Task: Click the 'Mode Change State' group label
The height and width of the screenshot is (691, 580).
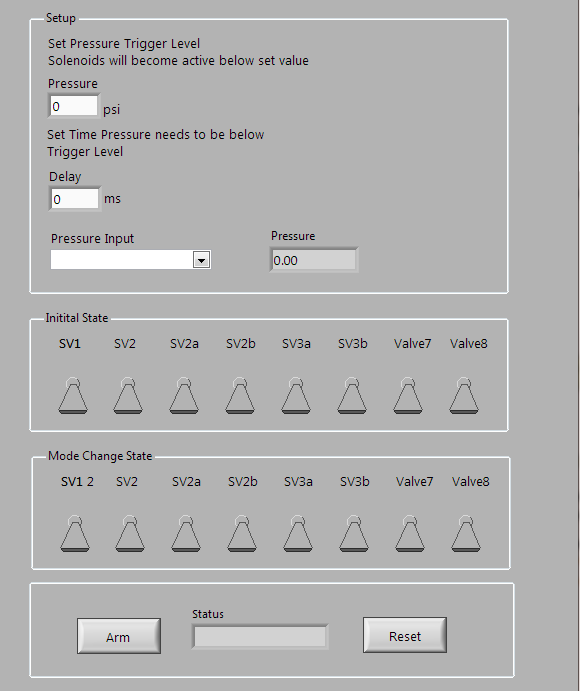Action: click(100, 456)
